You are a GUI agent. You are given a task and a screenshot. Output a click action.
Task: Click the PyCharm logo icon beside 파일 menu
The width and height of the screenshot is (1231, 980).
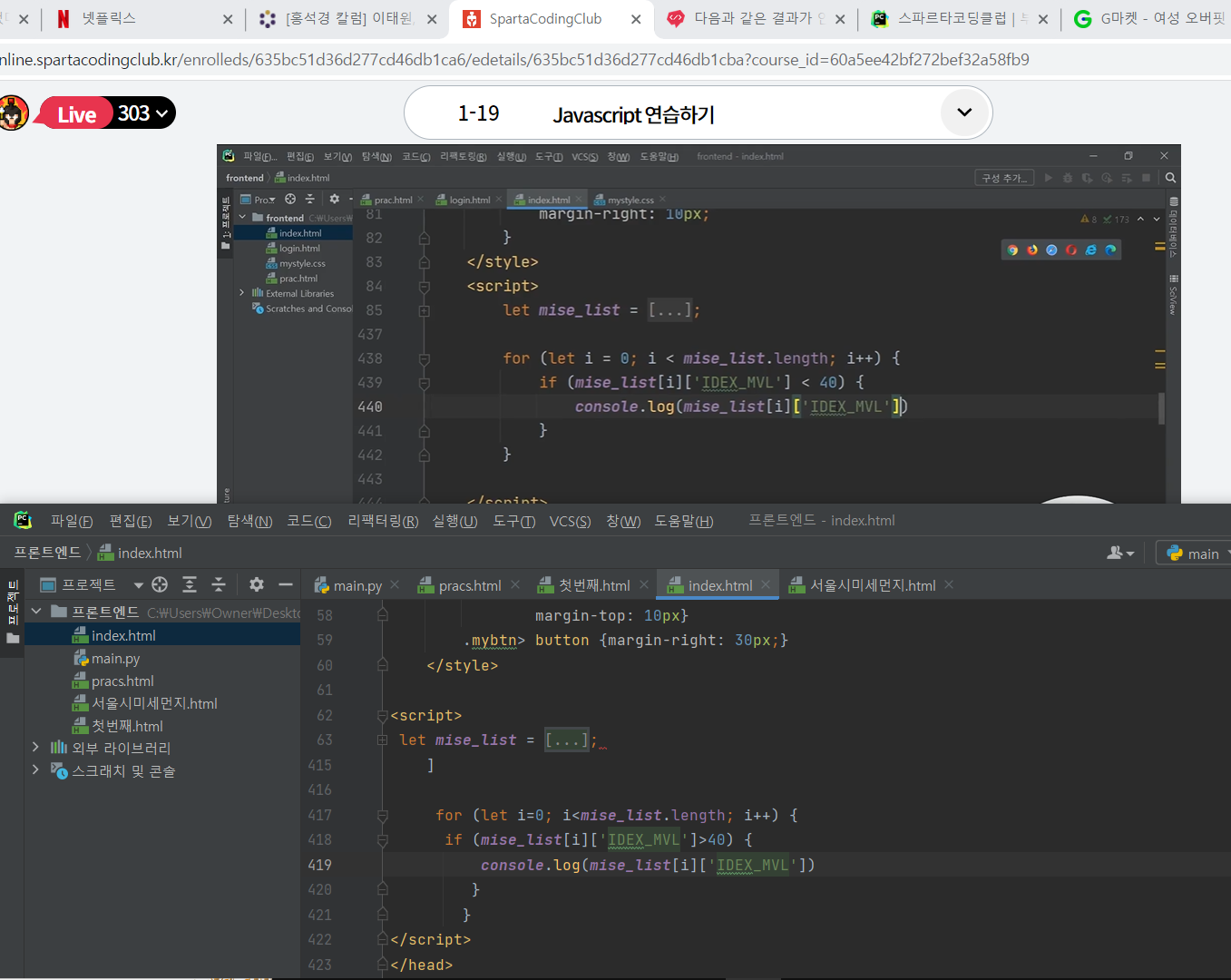[23, 520]
